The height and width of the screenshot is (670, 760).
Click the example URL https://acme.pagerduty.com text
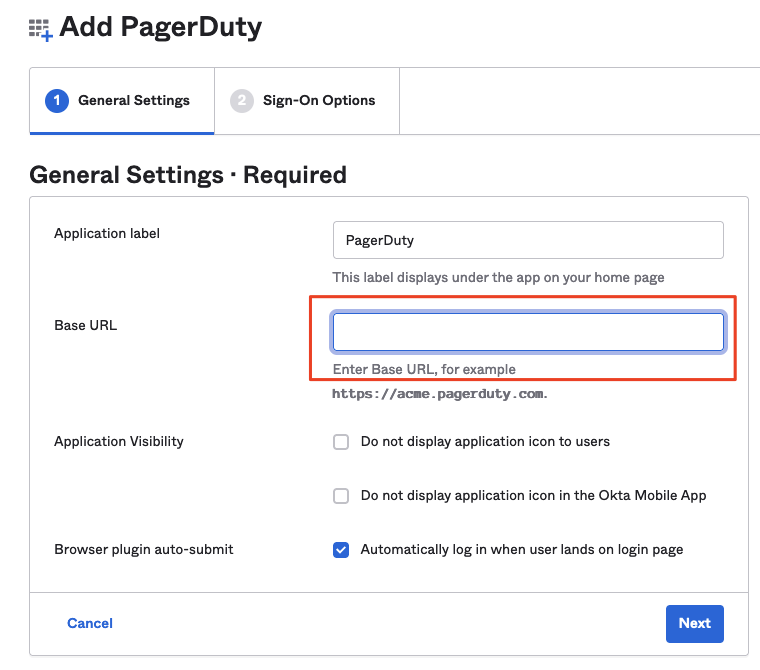click(x=440, y=394)
